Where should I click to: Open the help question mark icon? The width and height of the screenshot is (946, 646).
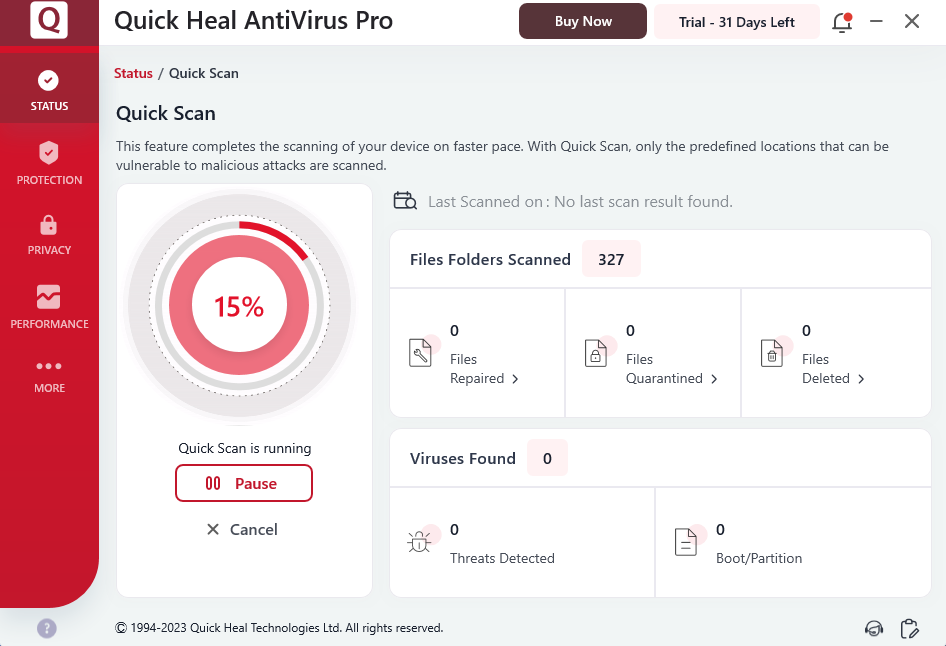pyautogui.click(x=47, y=628)
